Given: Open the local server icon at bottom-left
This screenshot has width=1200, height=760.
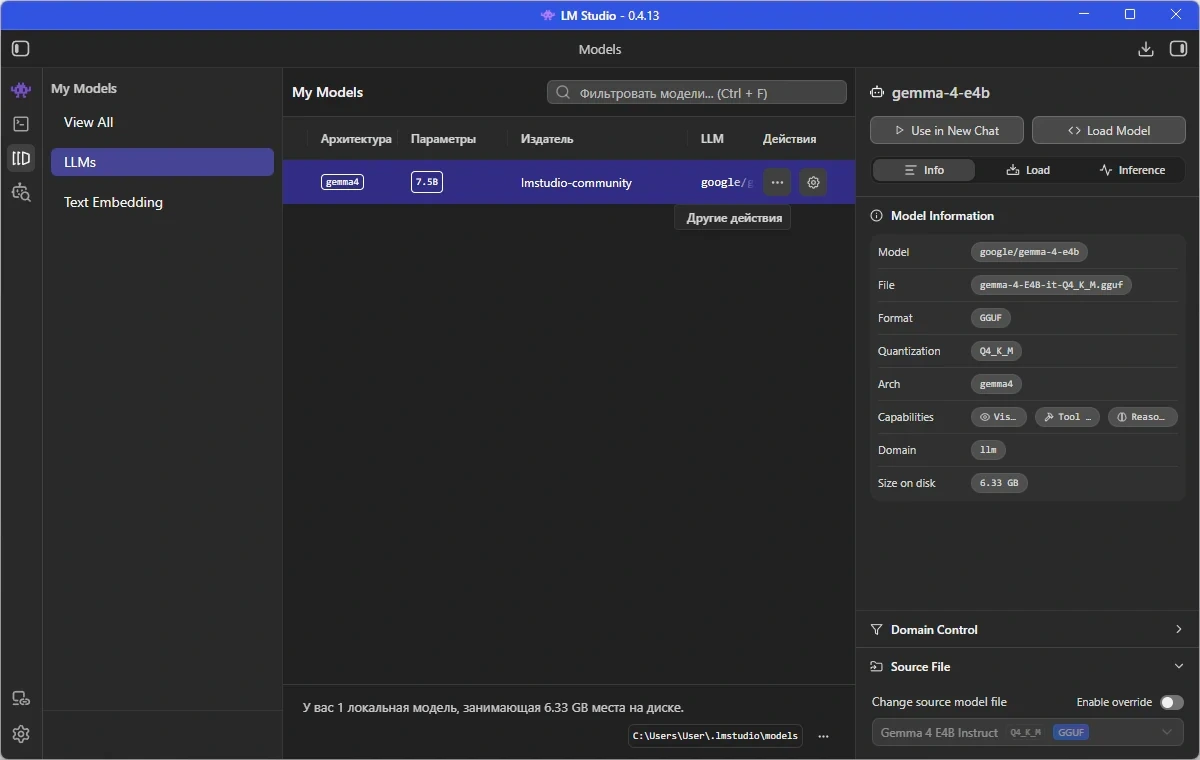Looking at the screenshot, I should coord(21,698).
